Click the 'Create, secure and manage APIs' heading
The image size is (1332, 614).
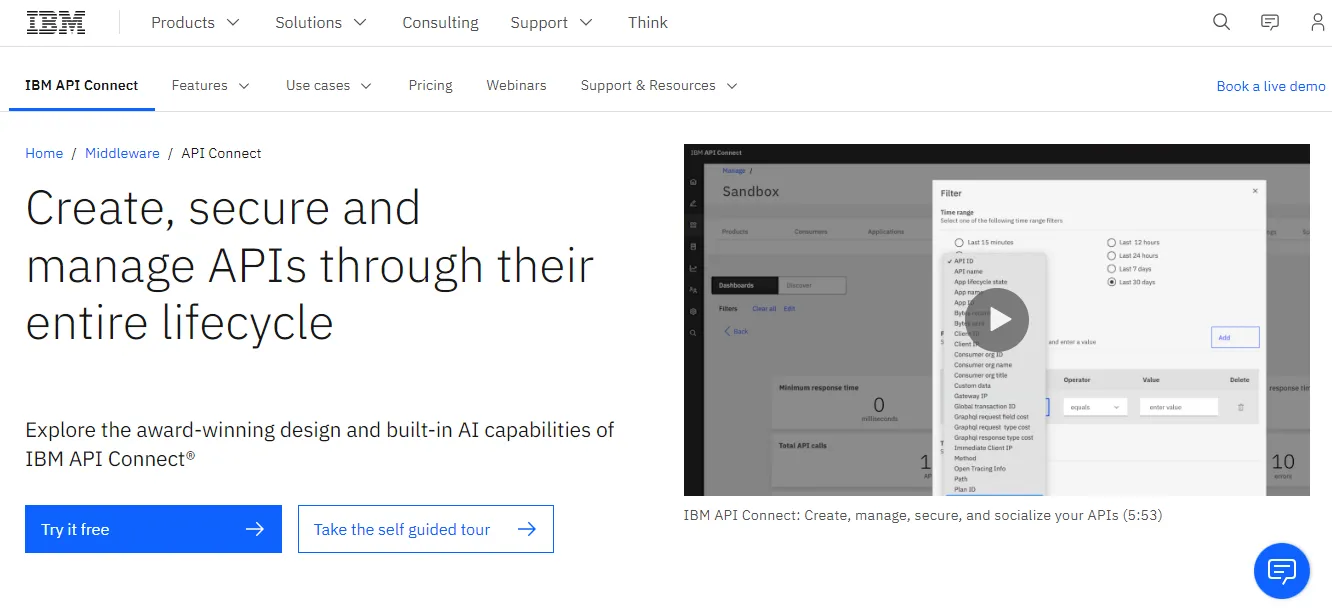[x=310, y=266]
